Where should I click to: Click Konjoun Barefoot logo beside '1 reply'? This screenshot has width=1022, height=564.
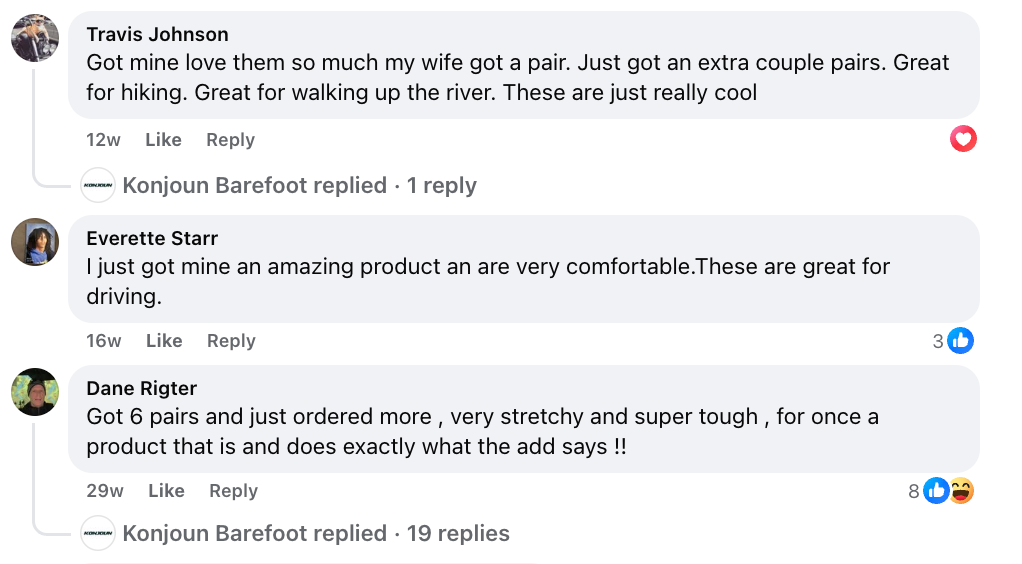pyautogui.click(x=98, y=185)
